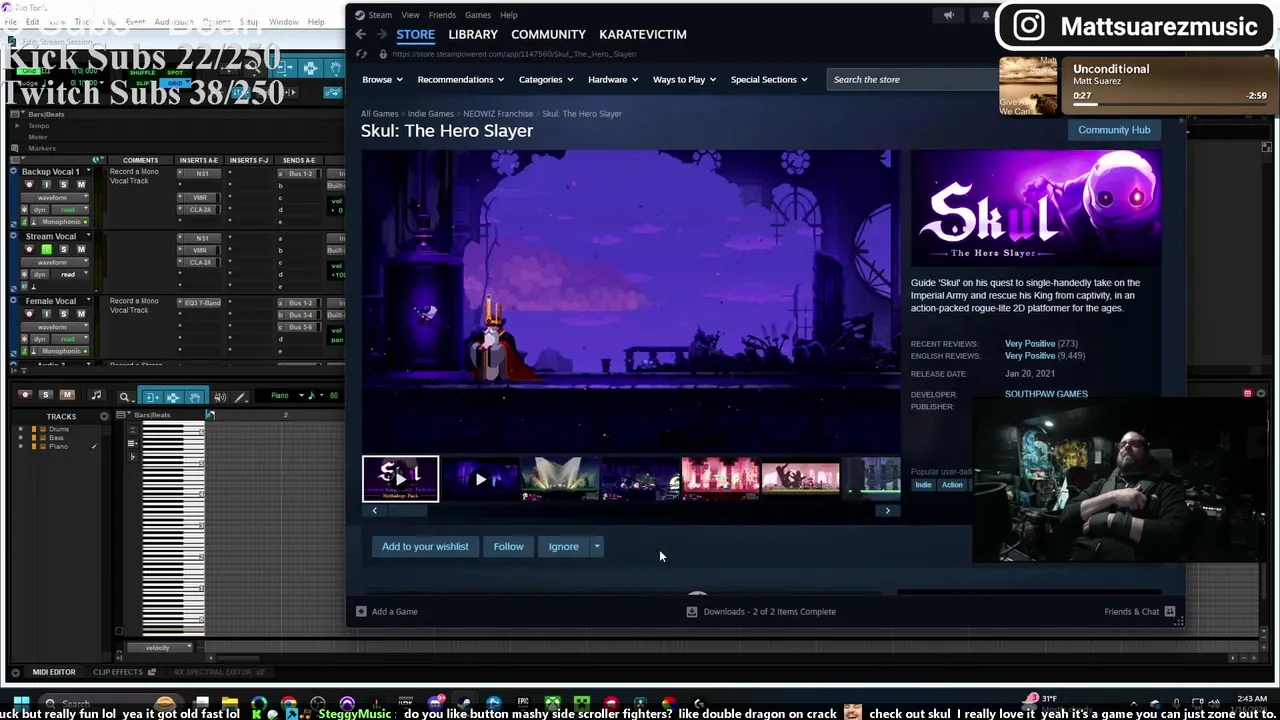Screen dimensions: 1280x720
Task: Mute the Backup Vocal 1 track
Action: pyautogui.click(x=81, y=185)
